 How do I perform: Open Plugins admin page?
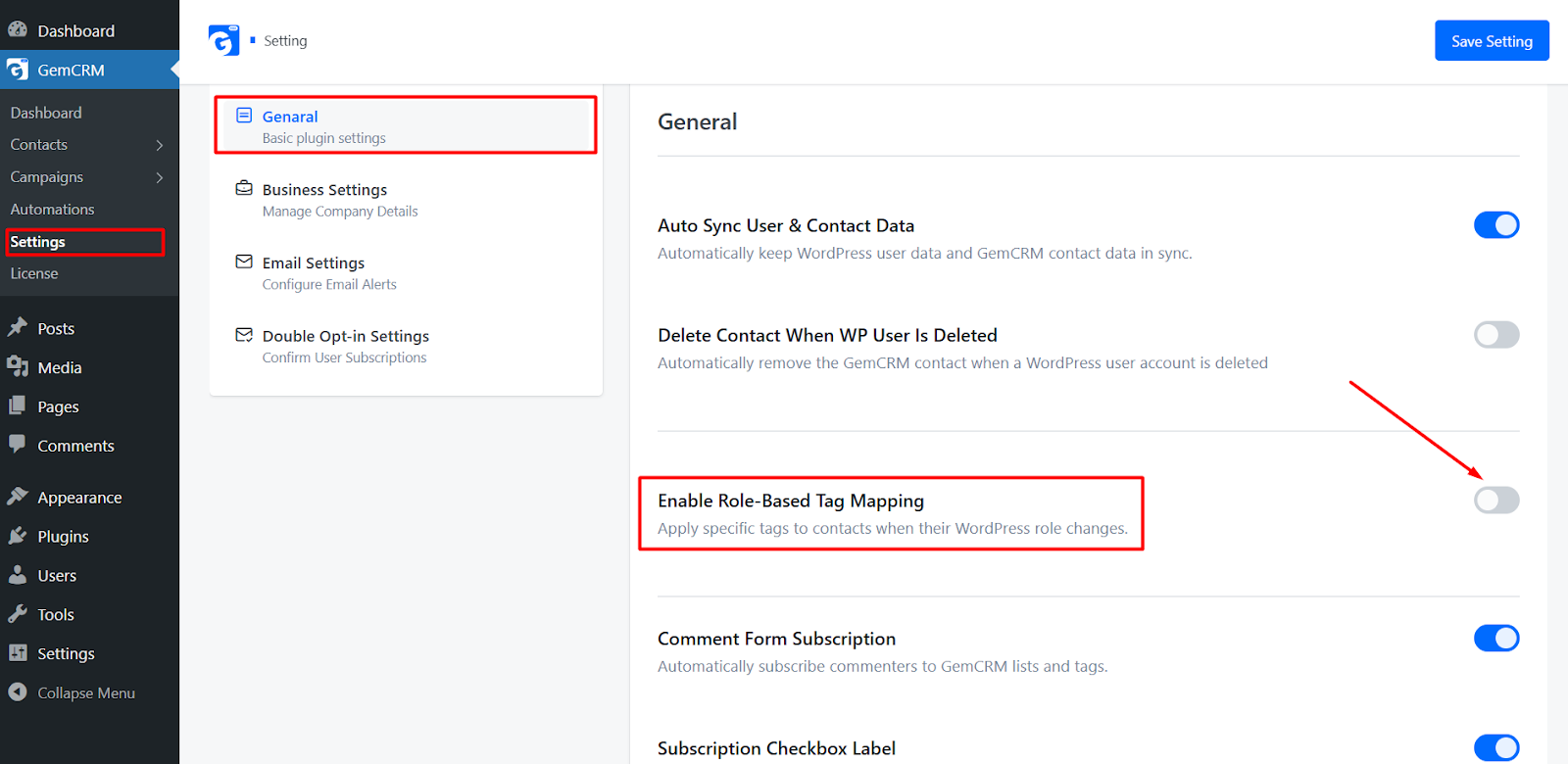(x=64, y=537)
